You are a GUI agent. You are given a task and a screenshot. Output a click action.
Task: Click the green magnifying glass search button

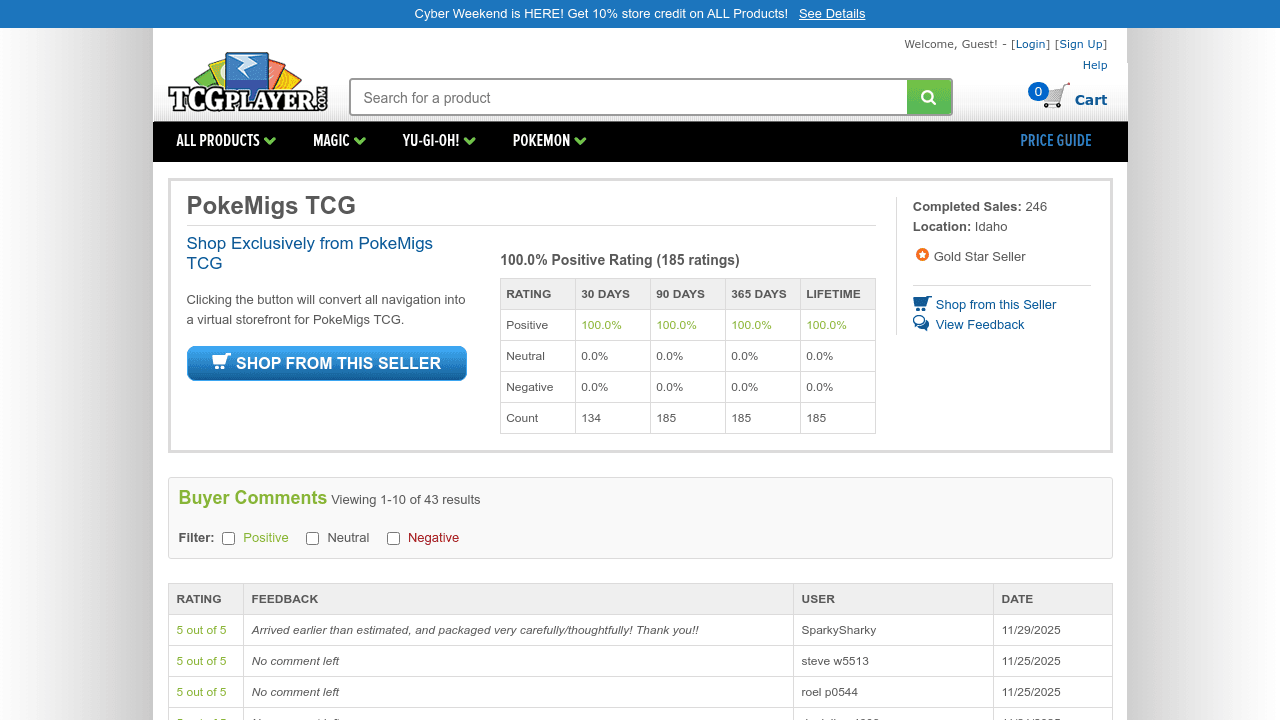point(929,97)
